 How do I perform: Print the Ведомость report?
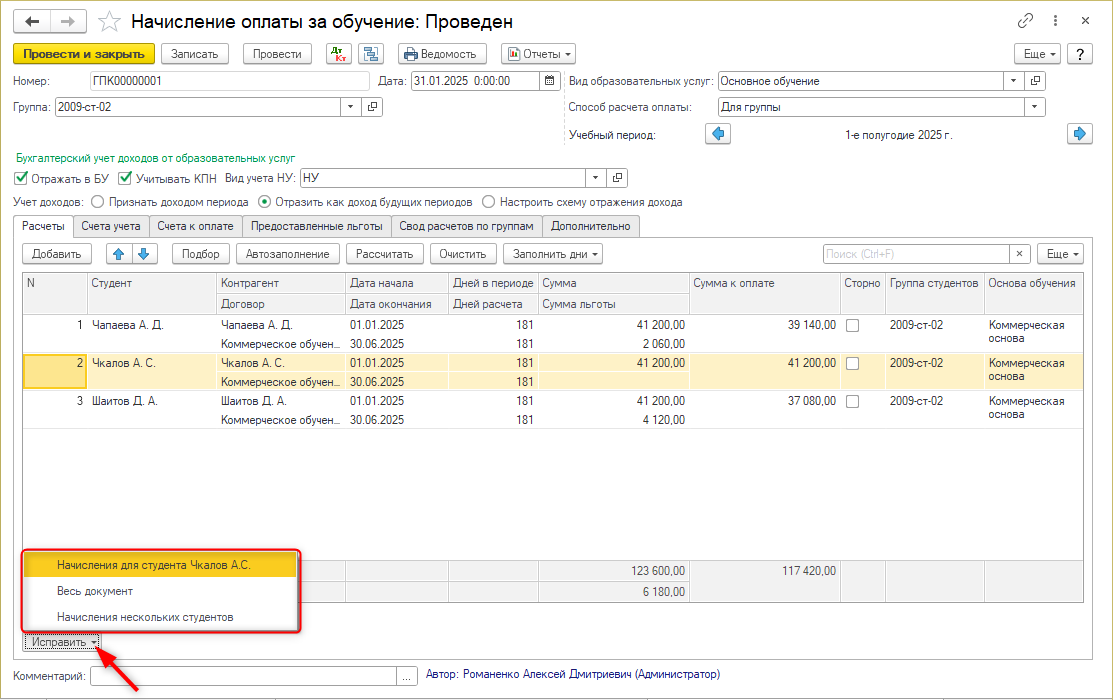(x=442, y=54)
